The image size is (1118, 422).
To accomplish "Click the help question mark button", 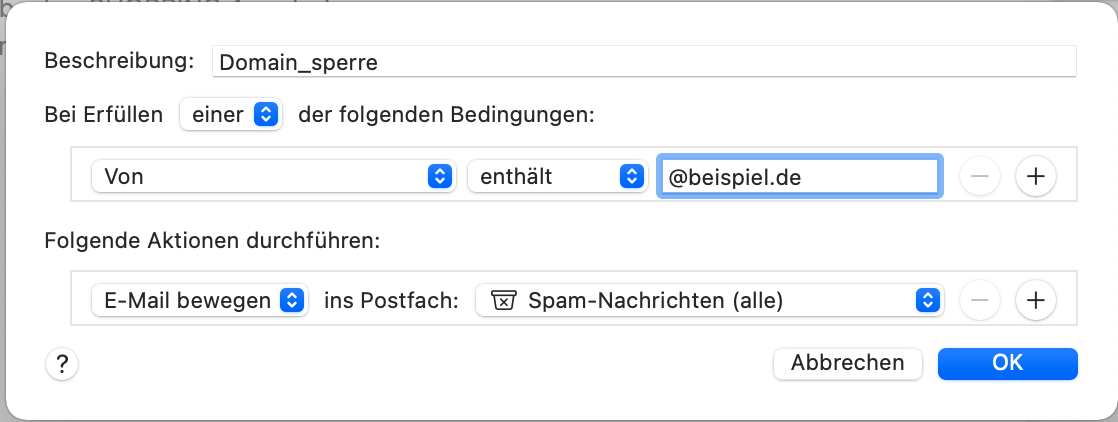I will pyautogui.click(x=62, y=364).
